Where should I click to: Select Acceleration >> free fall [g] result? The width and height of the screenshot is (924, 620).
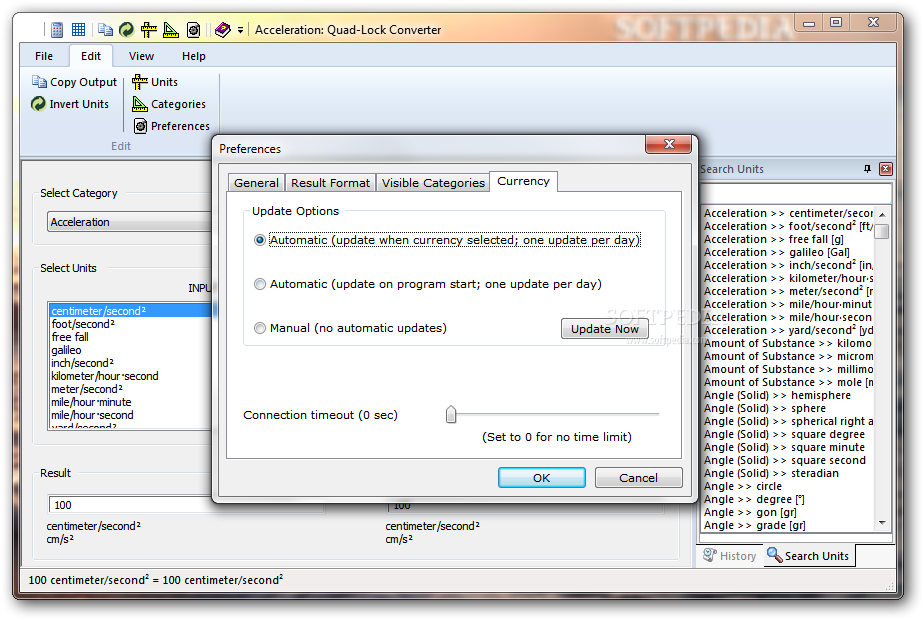[788, 239]
